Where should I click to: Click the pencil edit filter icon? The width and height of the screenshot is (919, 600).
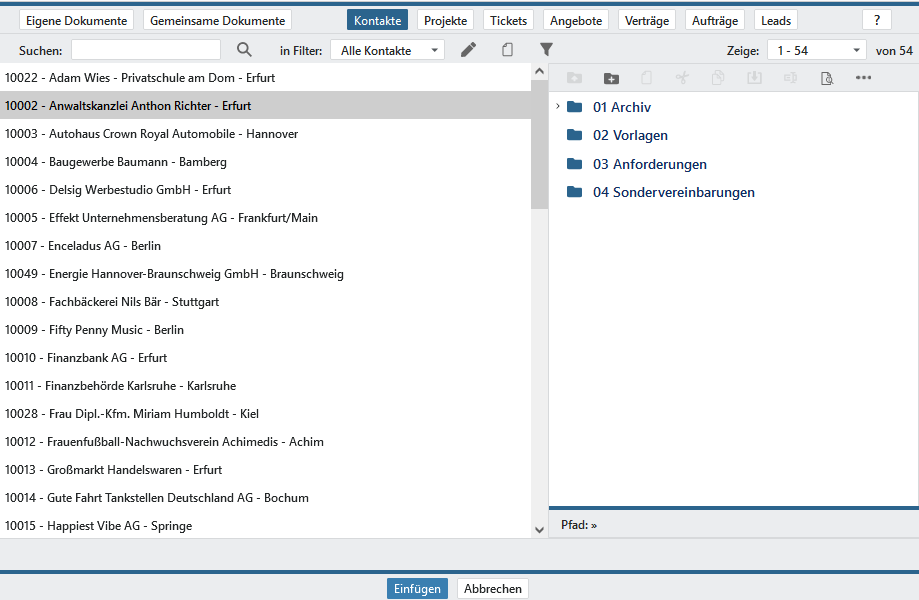tap(468, 50)
